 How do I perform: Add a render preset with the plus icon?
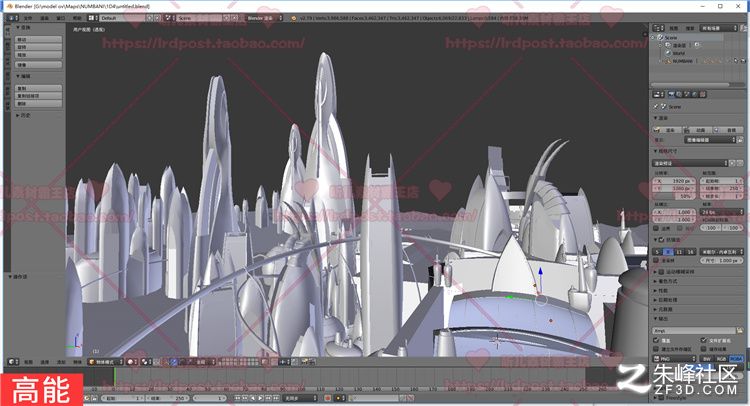click(x=732, y=163)
